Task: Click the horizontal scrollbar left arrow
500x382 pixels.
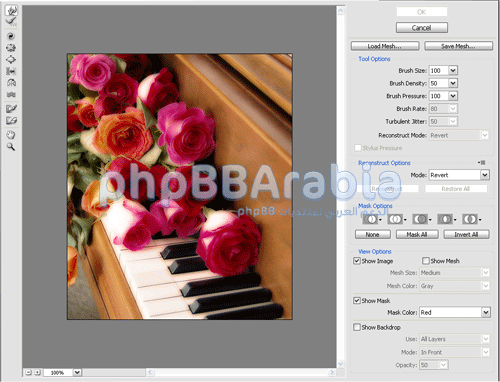Action: [x=150, y=372]
